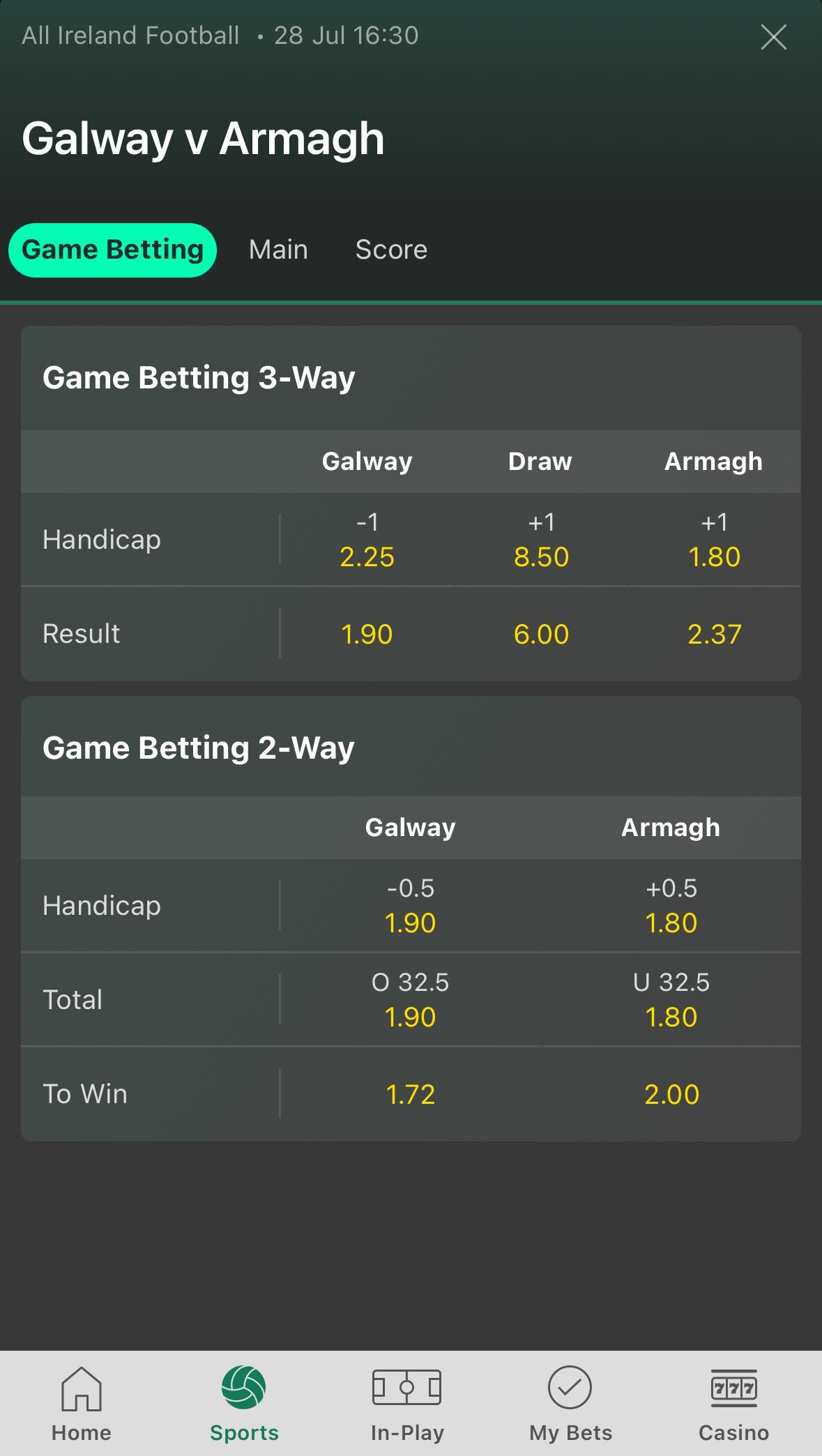822x1456 pixels.
Task: Open the Home screen
Action: 80,1404
